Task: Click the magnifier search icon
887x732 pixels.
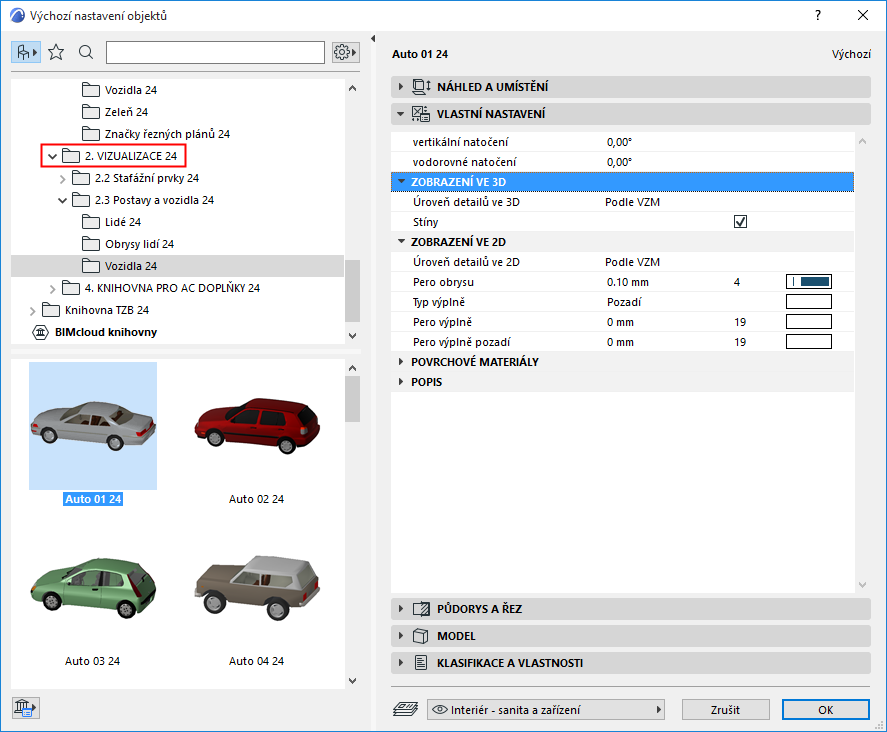Action: (86, 52)
